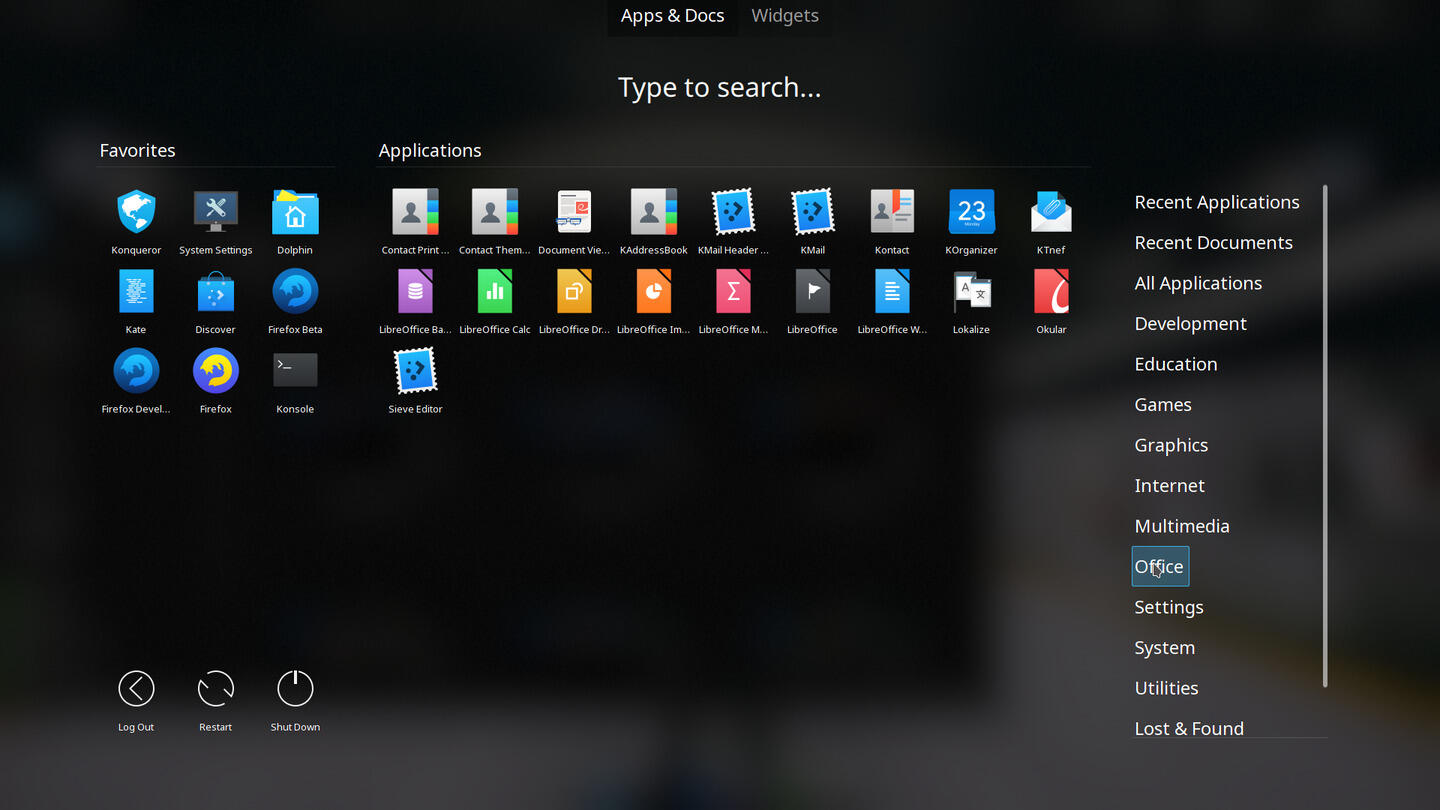Select the Games category
The width and height of the screenshot is (1440, 810).
click(x=1163, y=405)
